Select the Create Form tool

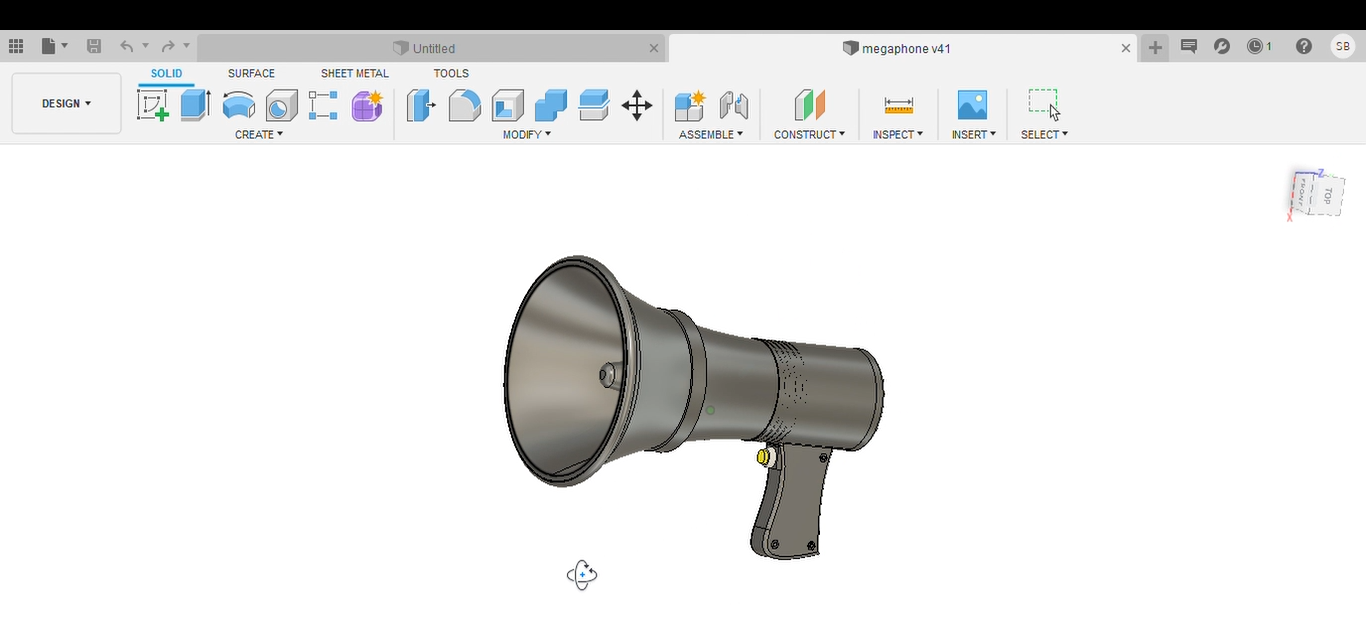pyautogui.click(x=367, y=105)
